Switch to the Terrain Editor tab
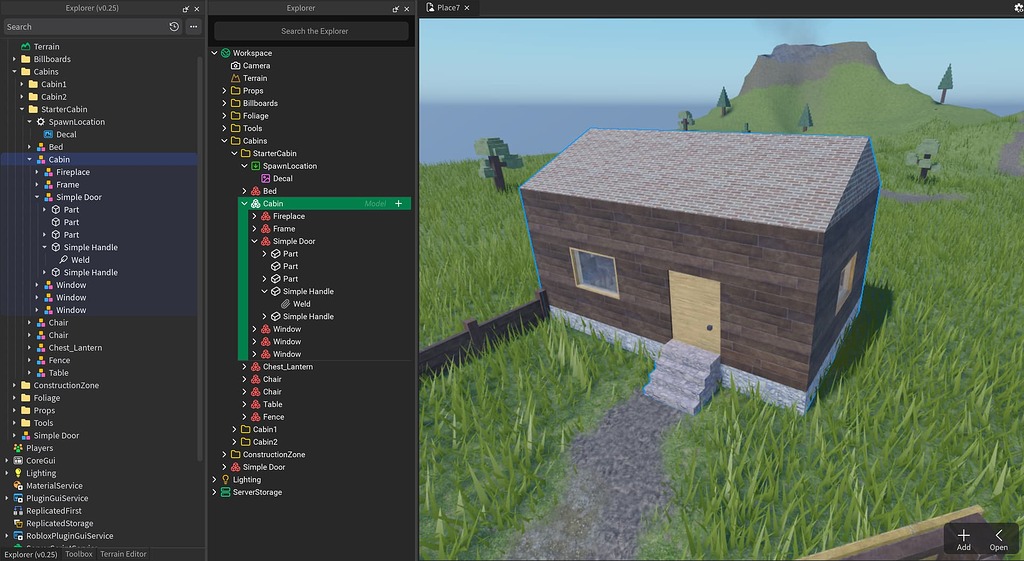Screen dimensions: 1024x561 coord(123,554)
